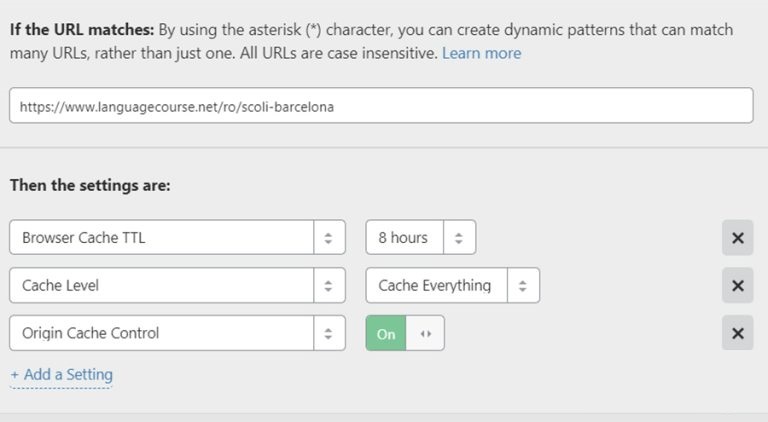
Task: Delete the Cache Level setting row
Action: pyautogui.click(x=737, y=285)
